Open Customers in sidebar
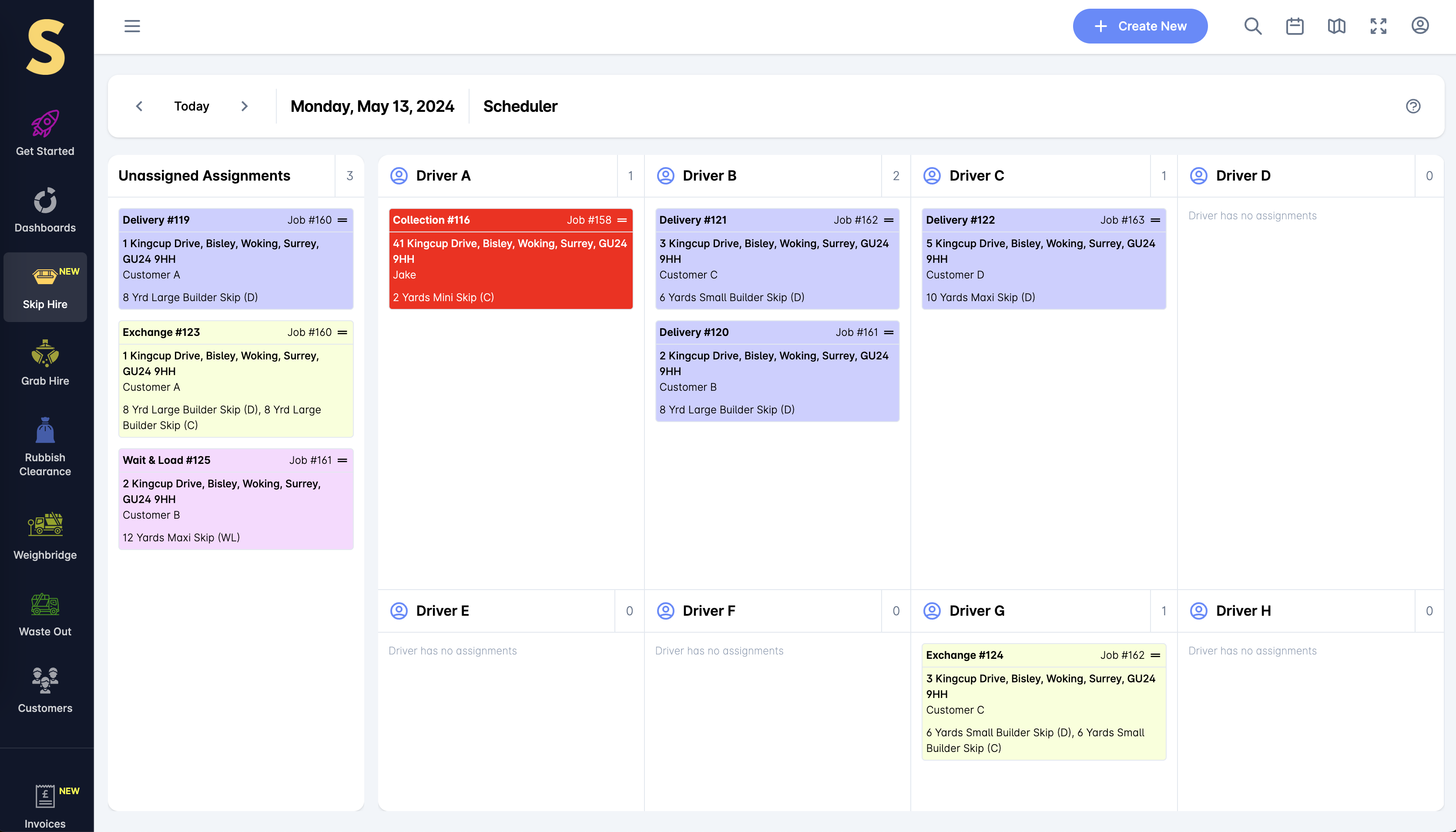1456x832 pixels. point(45,690)
